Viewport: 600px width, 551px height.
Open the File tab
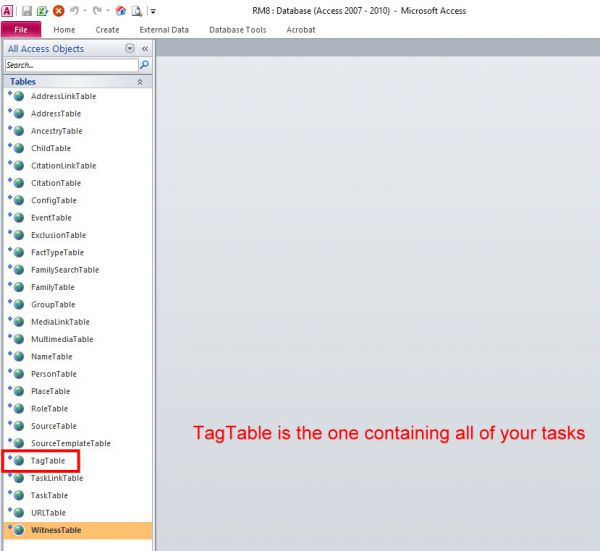(20, 30)
